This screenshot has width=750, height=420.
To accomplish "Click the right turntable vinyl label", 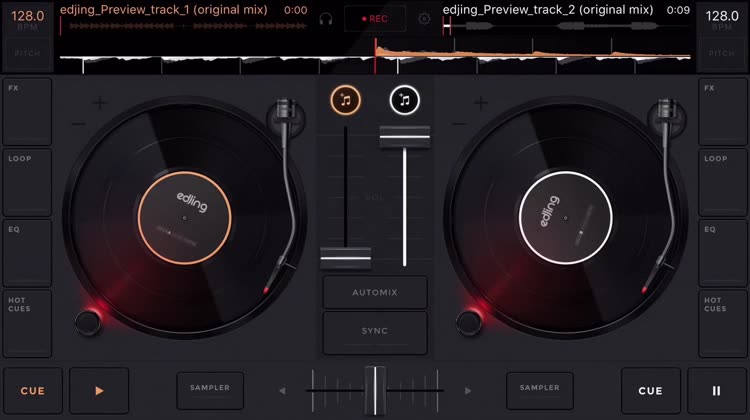I will click(x=565, y=218).
